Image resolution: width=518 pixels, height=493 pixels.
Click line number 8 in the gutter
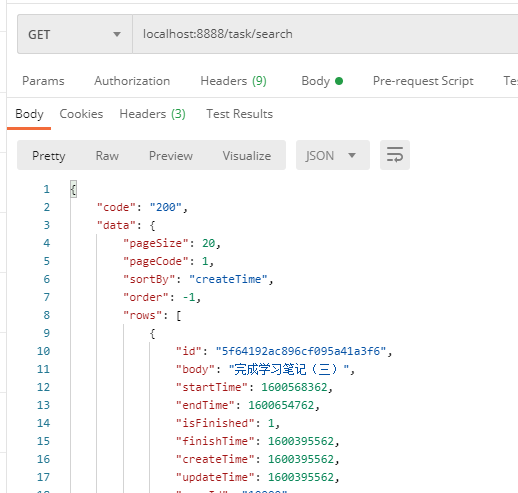tap(47, 315)
